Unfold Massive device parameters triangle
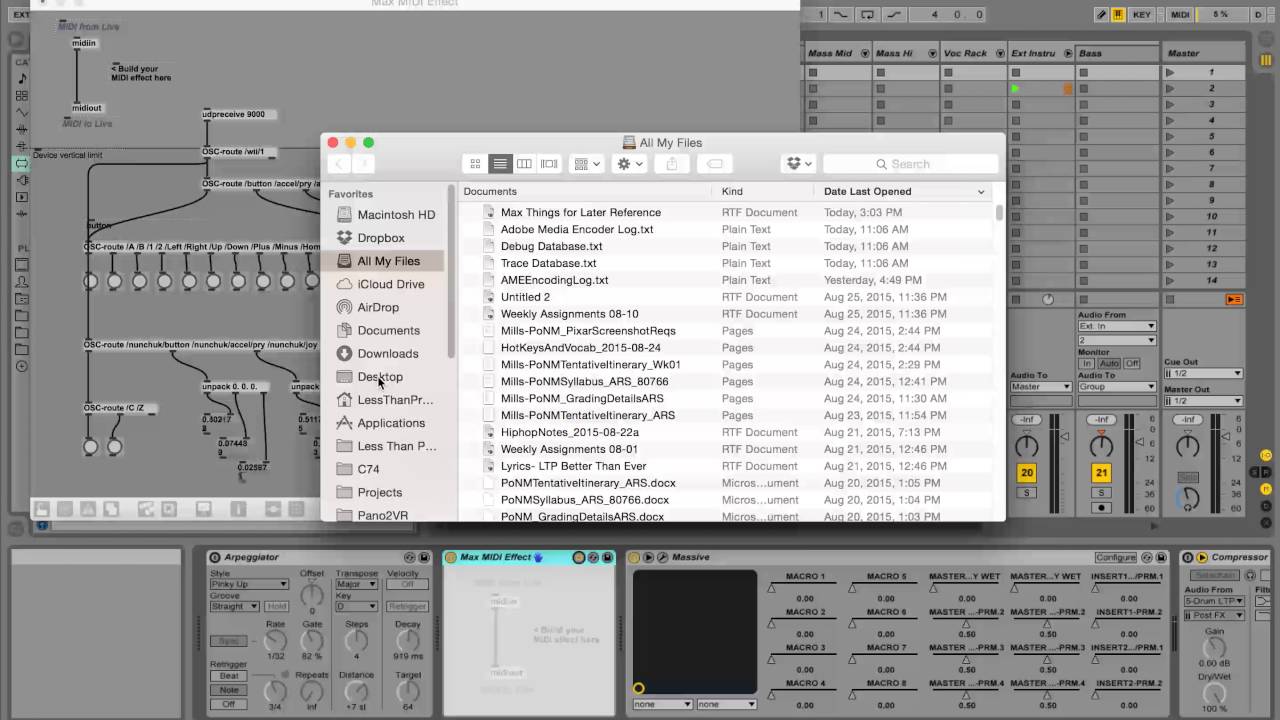1280x720 pixels. coord(648,557)
